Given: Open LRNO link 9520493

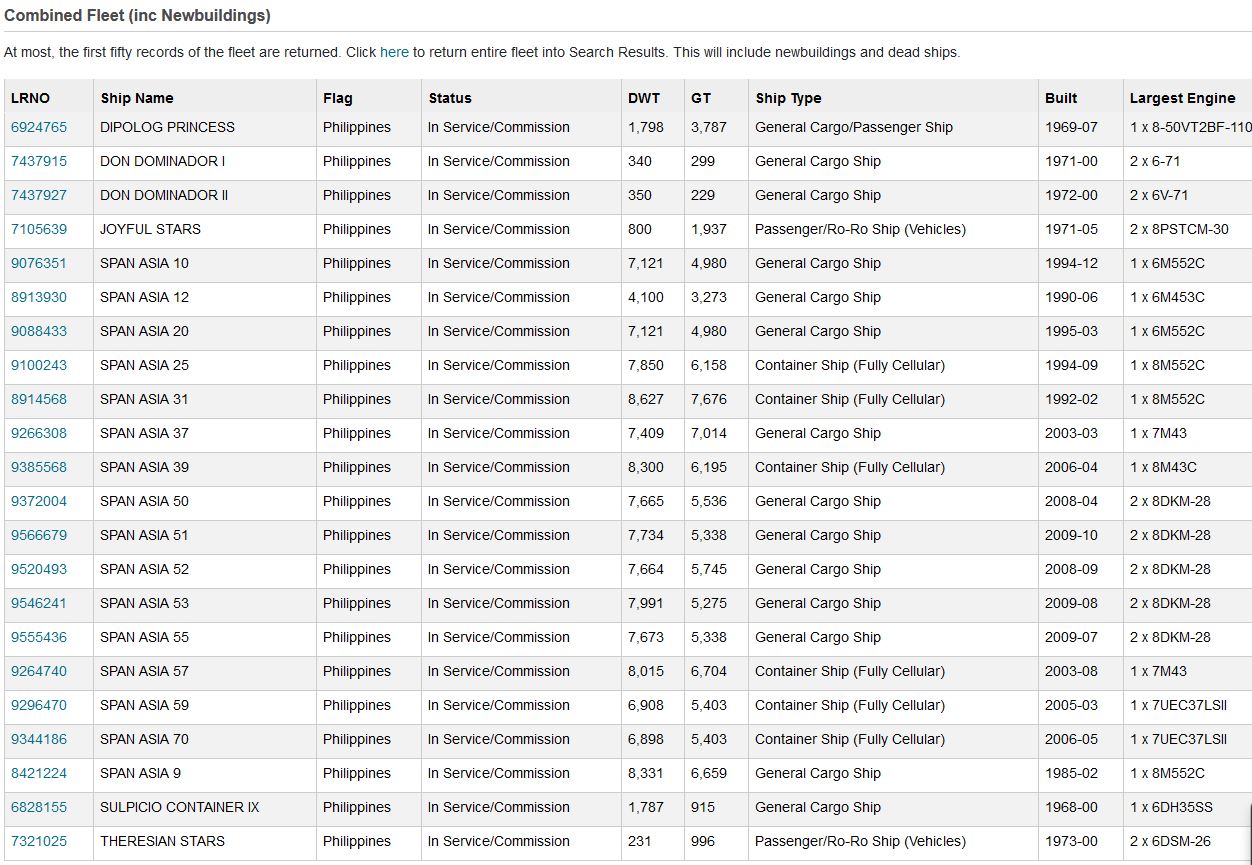Looking at the screenshot, I should [39, 569].
